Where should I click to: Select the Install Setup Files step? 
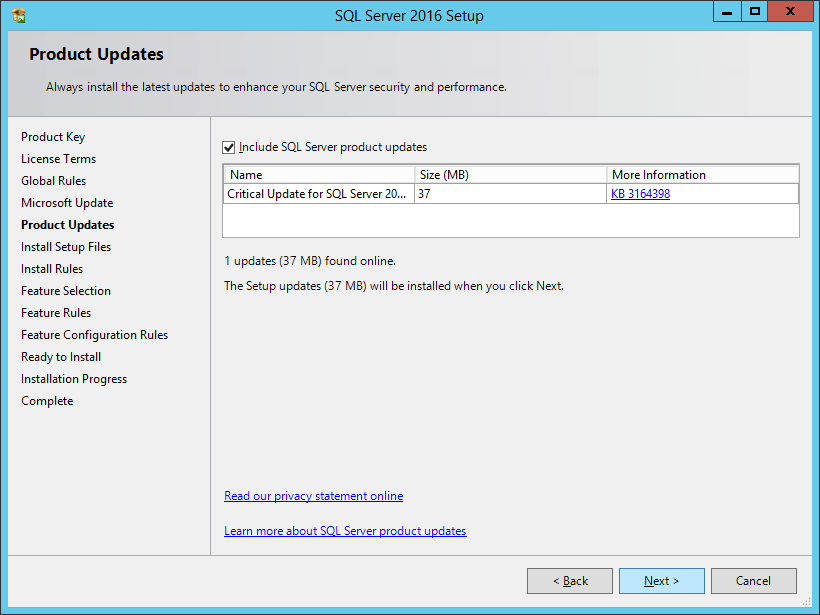pos(66,247)
